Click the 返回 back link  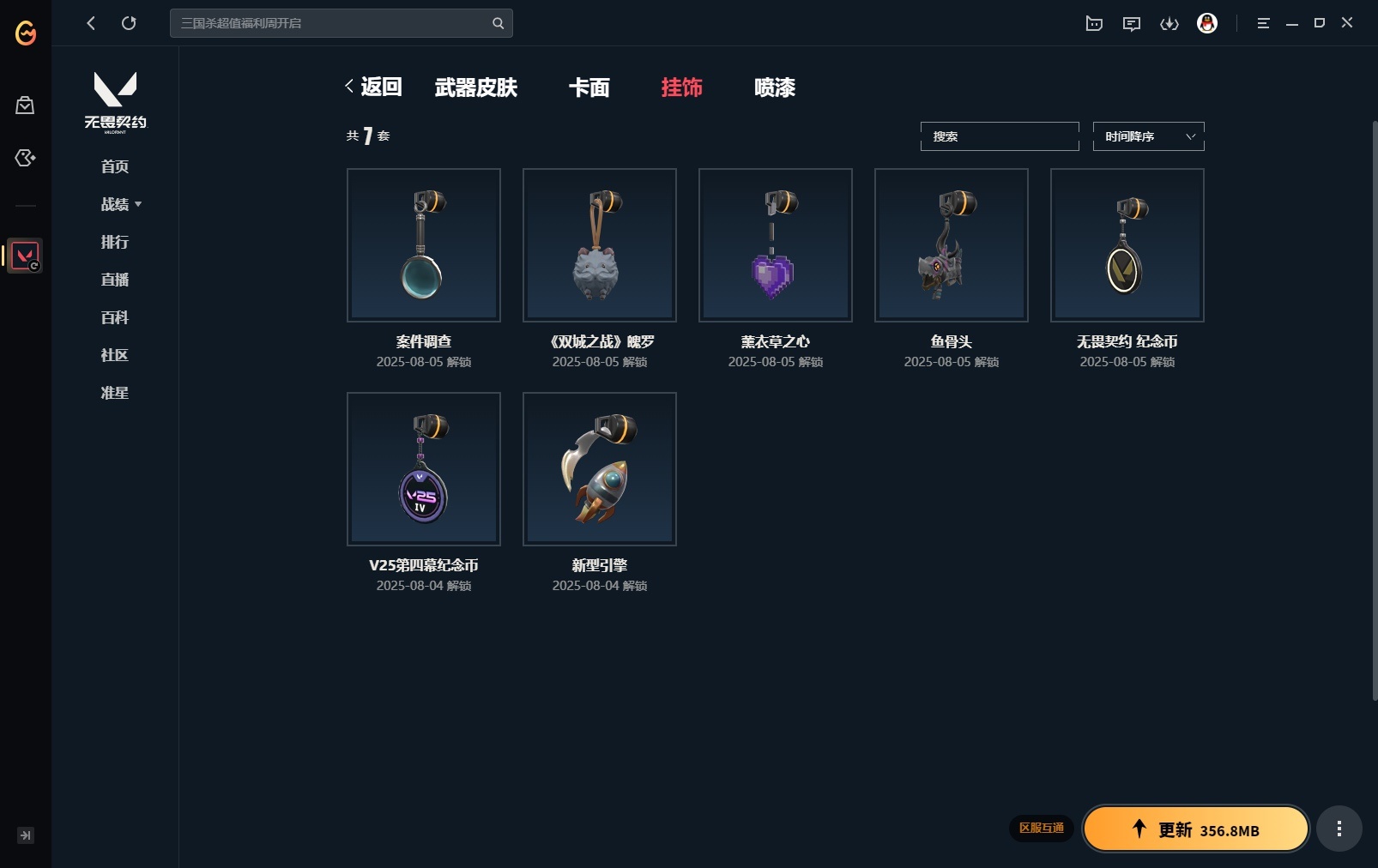pyautogui.click(x=373, y=87)
